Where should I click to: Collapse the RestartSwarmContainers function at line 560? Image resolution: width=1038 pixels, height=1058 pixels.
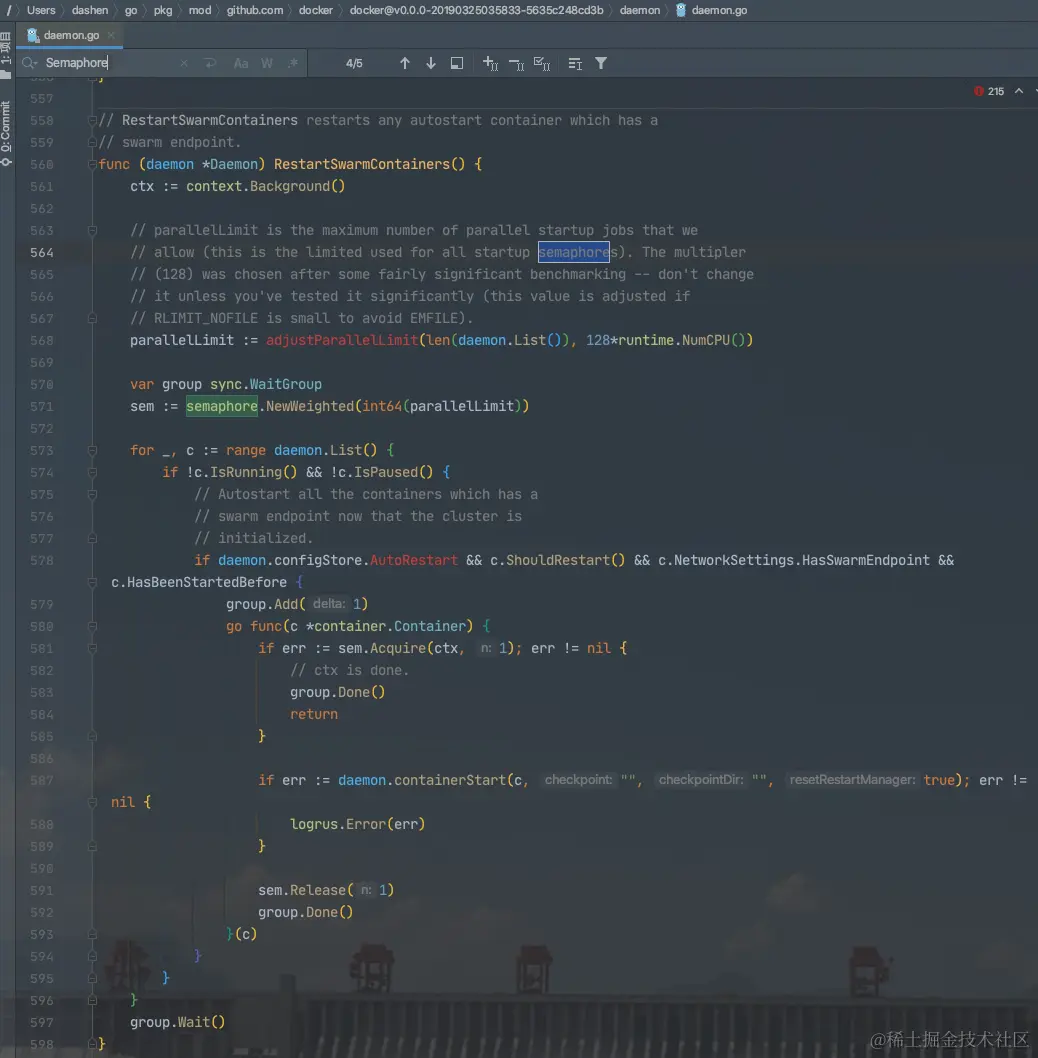coord(92,165)
